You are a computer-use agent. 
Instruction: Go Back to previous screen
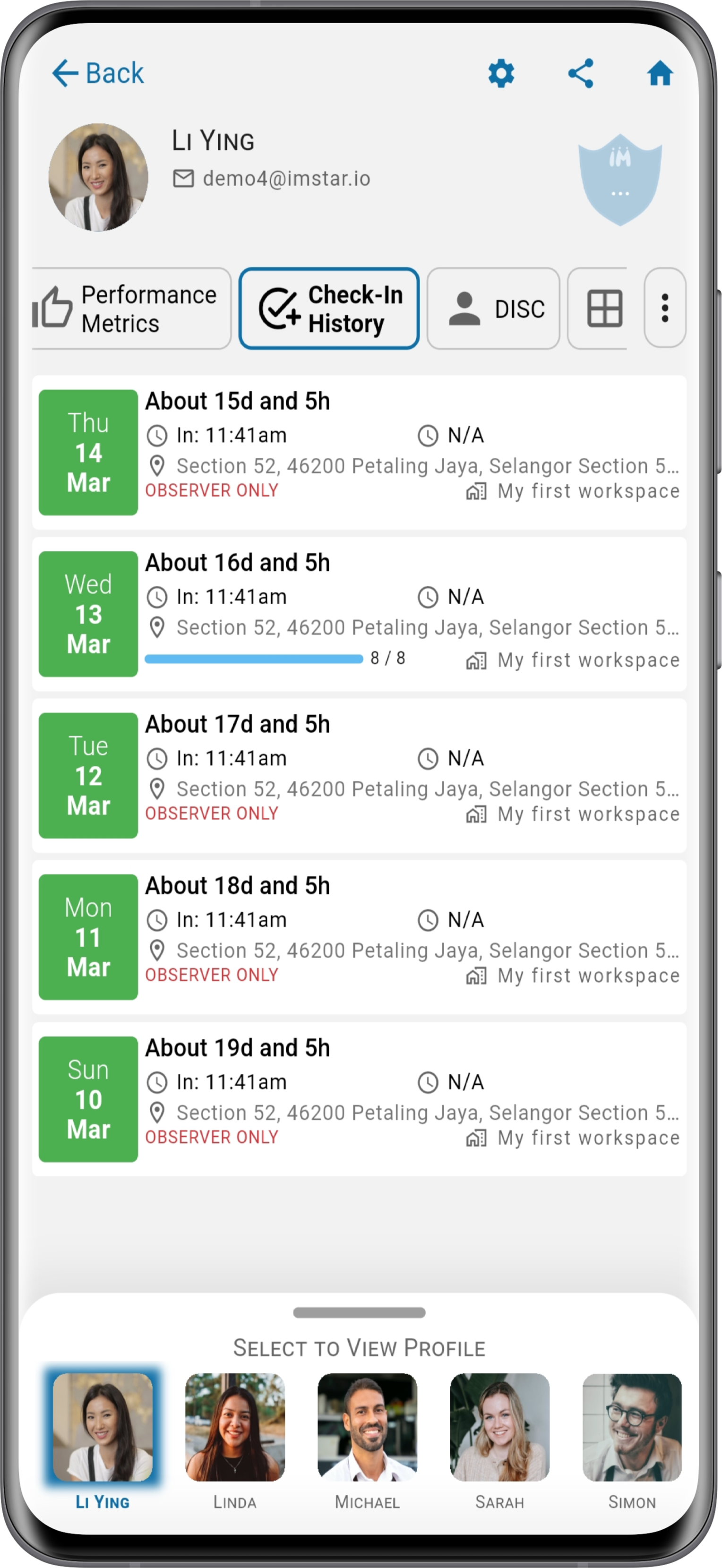[98, 74]
